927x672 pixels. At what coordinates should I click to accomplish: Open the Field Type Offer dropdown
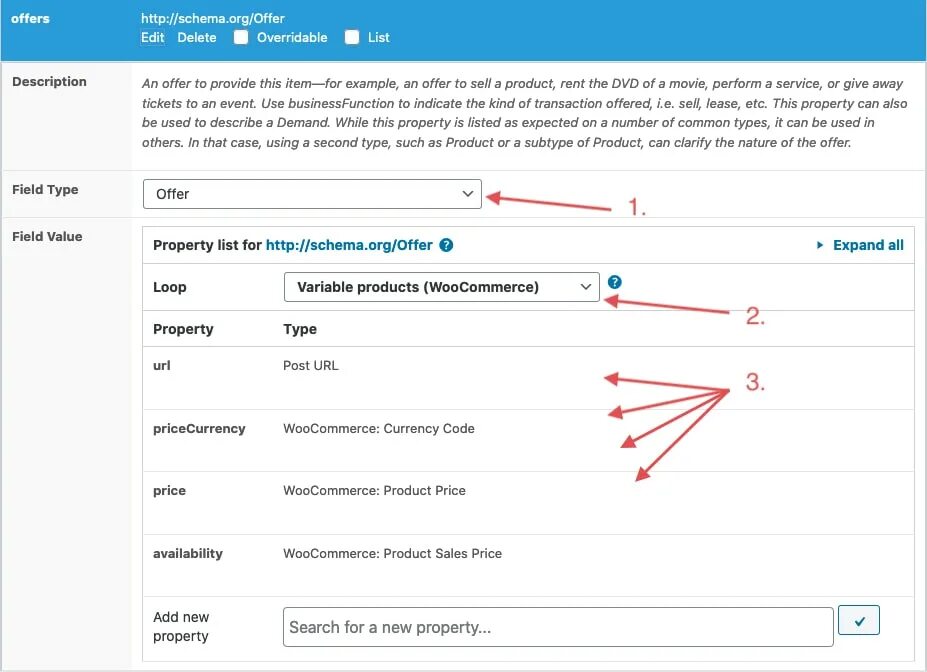pos(312,194)
